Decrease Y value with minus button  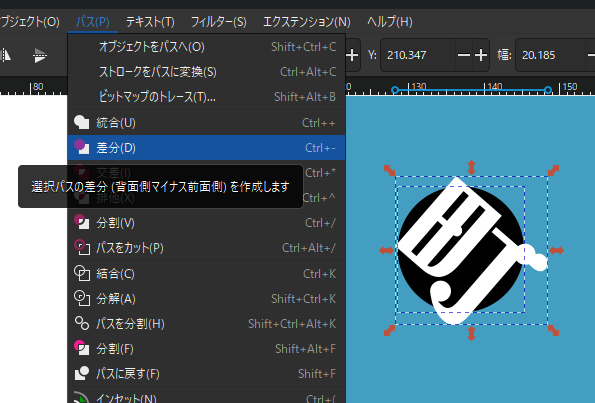click(x=464, y=55)
